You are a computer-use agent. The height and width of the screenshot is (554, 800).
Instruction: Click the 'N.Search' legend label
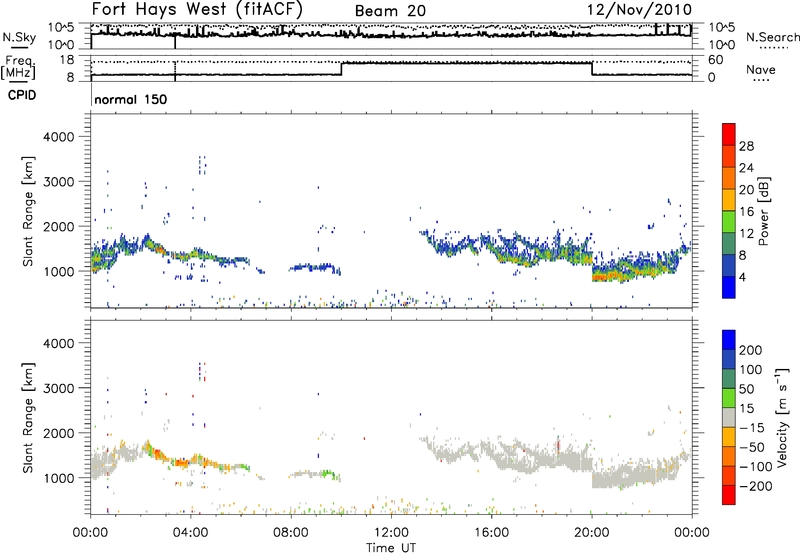point(772,37)
